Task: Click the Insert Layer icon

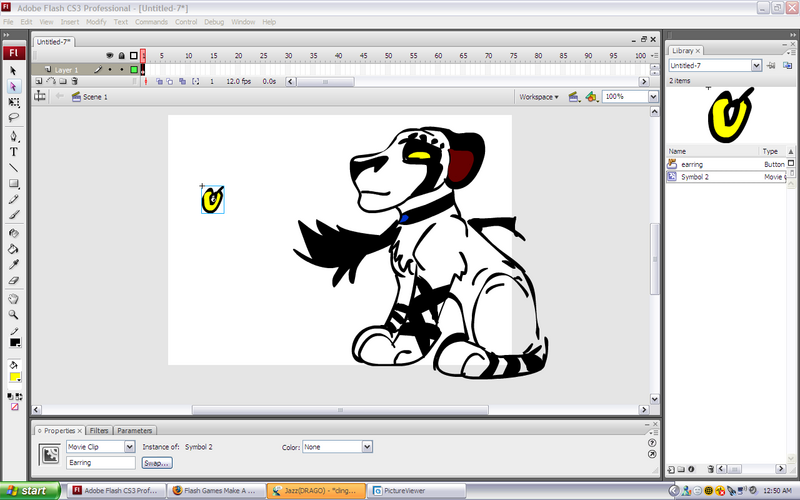Action: click(x=39, y=81)
